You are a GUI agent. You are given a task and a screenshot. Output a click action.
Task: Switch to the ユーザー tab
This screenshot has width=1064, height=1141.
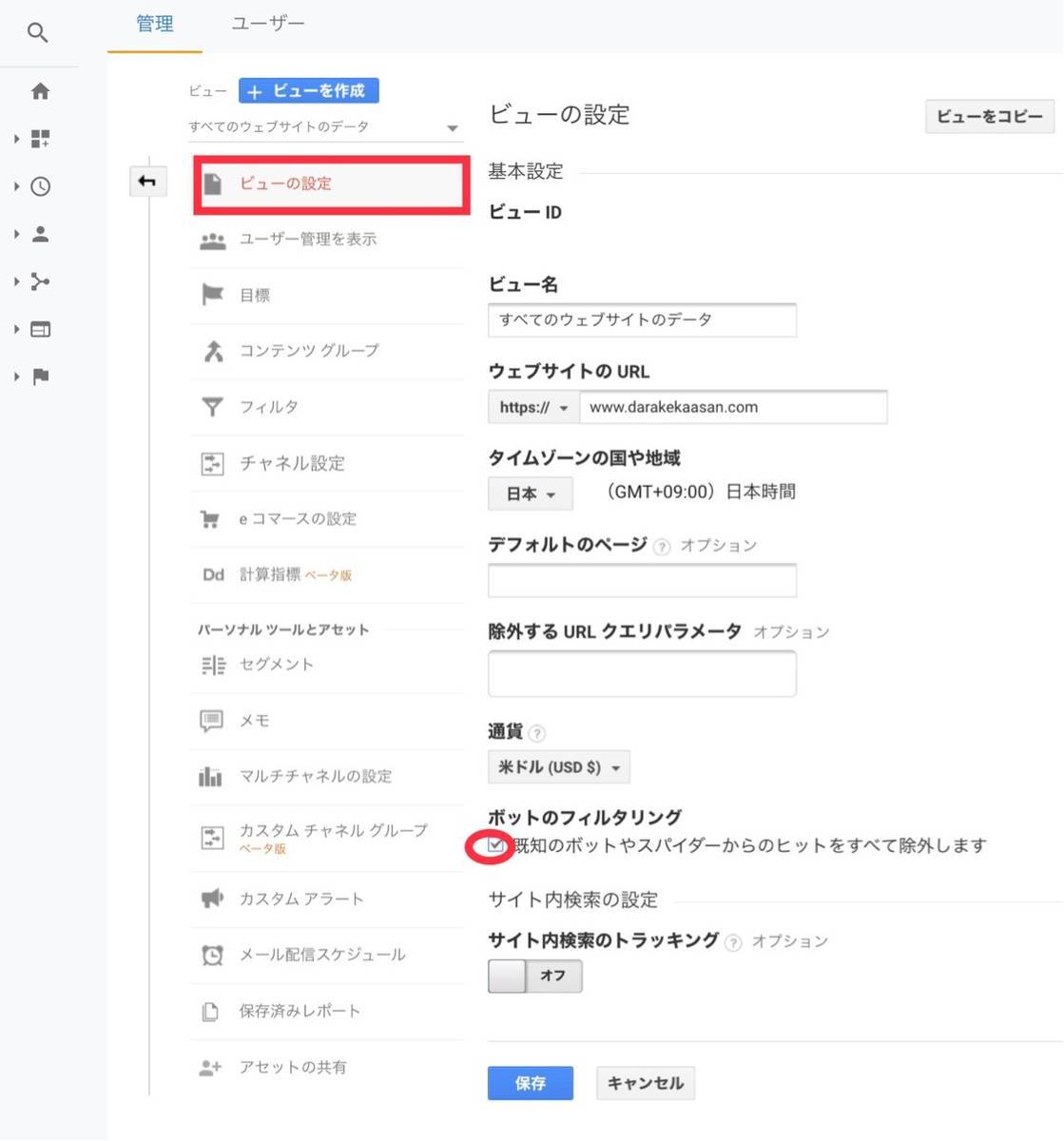coord(268,24)
